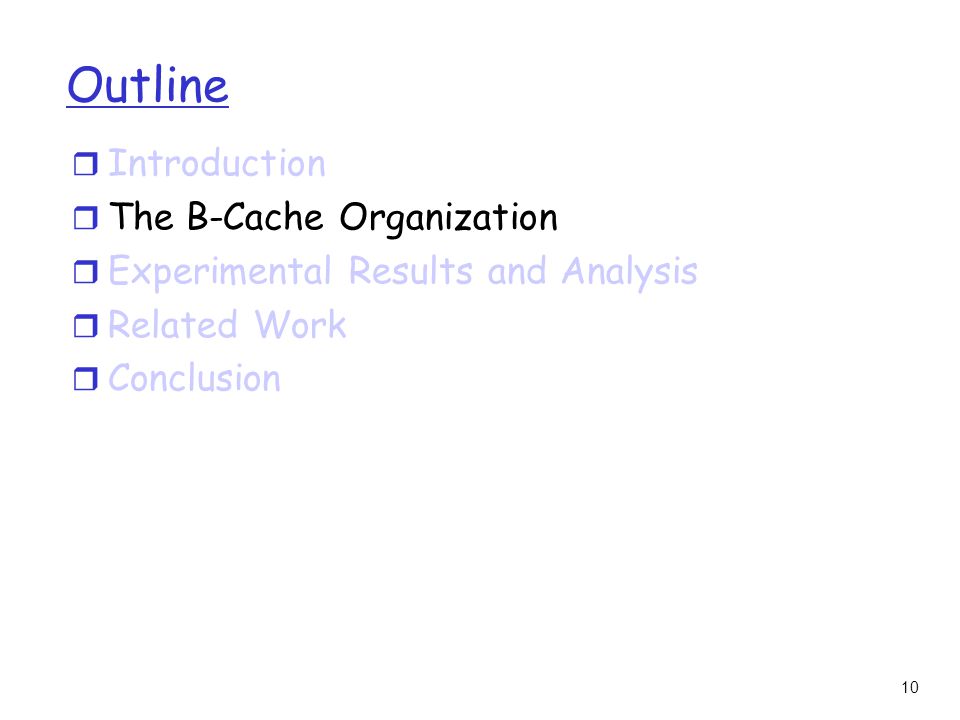Select the word Organization in the highlighted item

(x=448, y=218)
